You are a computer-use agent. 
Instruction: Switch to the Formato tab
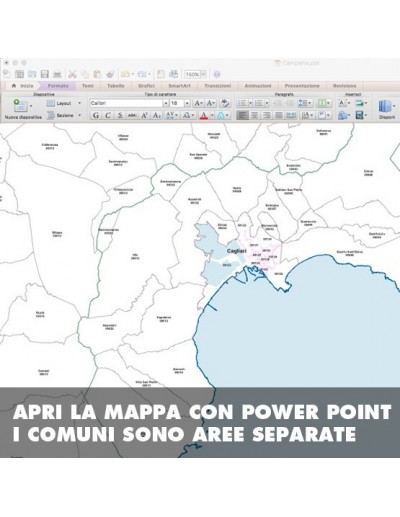[x=58, y=86]
